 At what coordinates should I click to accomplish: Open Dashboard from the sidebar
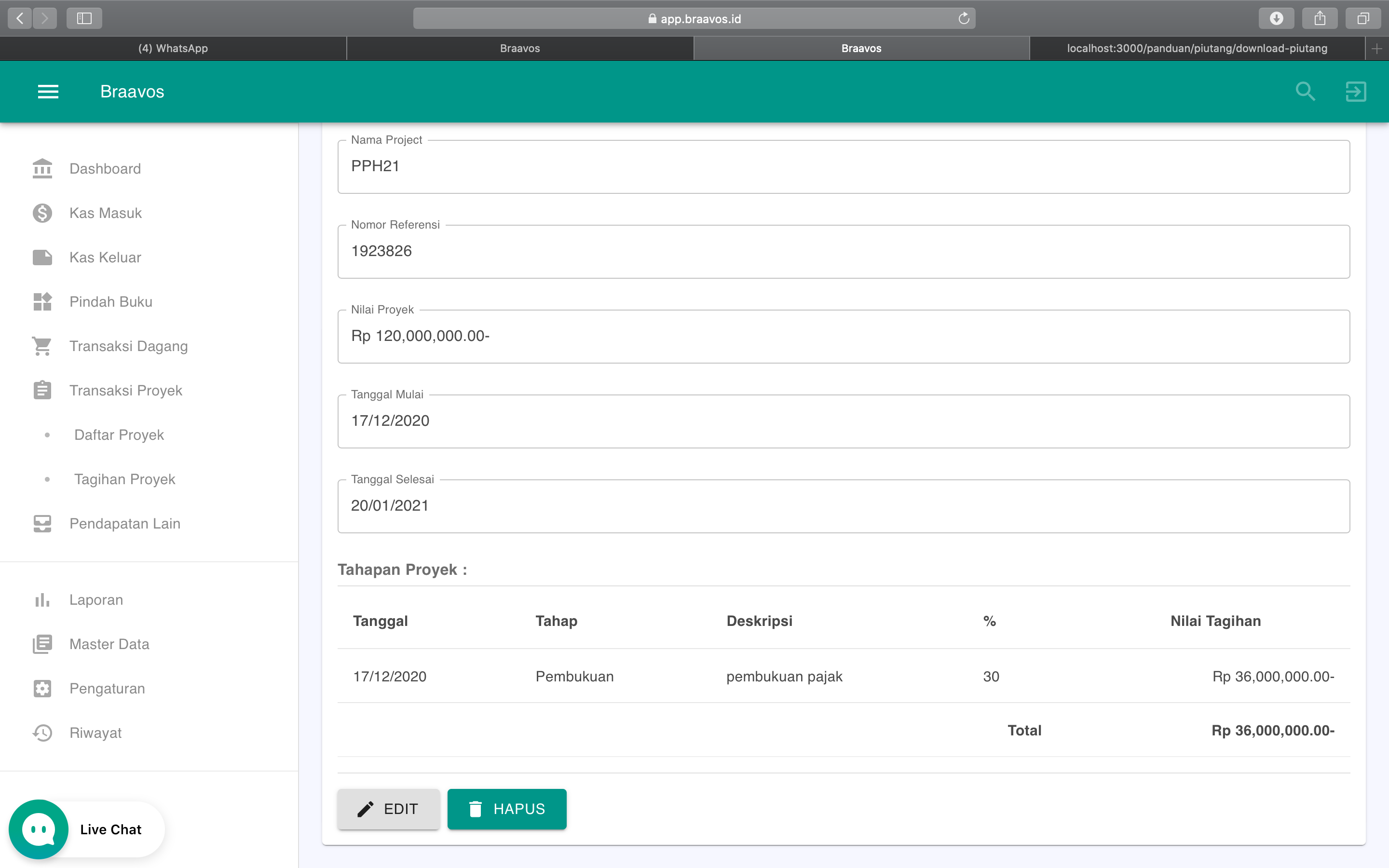[105, 169]
